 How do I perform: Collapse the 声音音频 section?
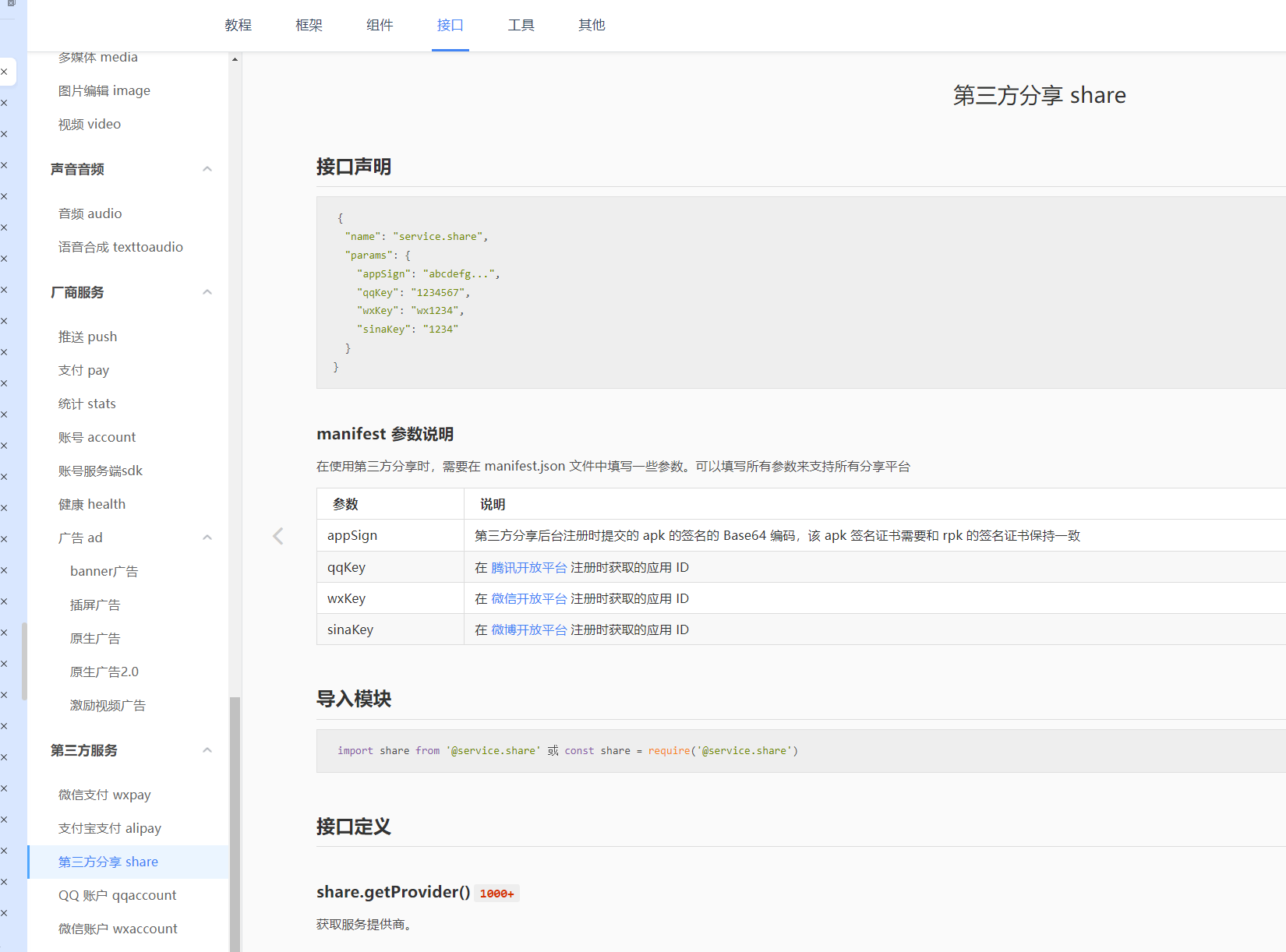pos(207,169)
